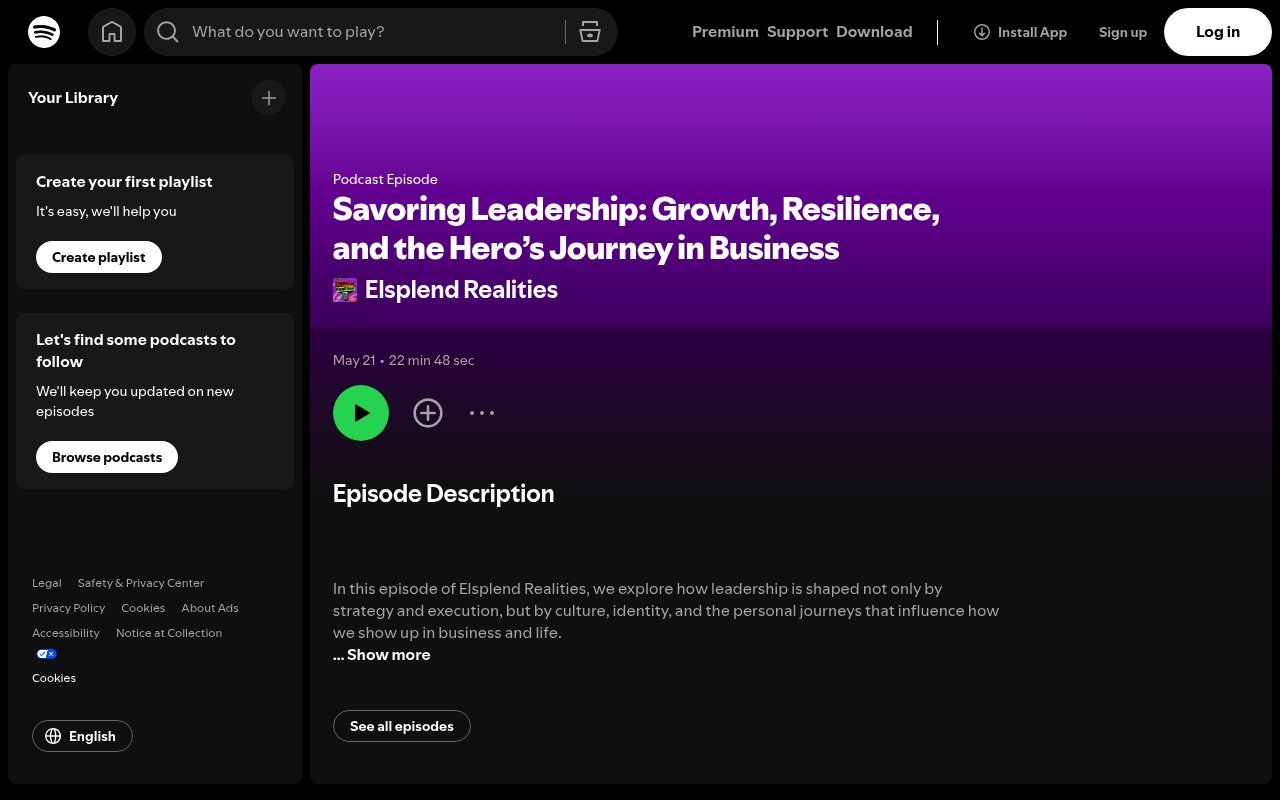The height and width of the screenshot is (800, 1280).
Task: Click 'Let's find some podcasts to follow' text
Action: point(136,351)
